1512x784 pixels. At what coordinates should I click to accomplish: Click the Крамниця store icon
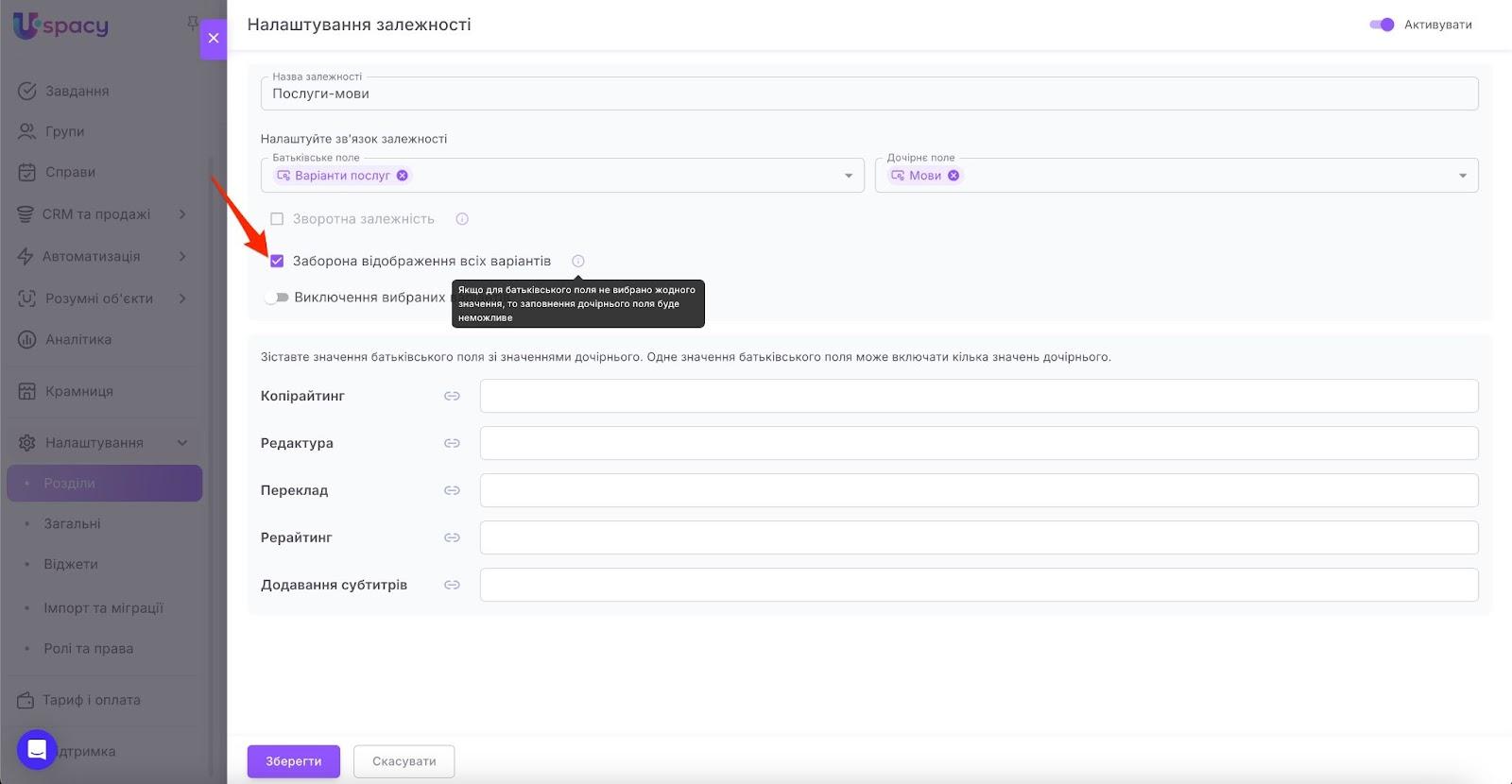pos(27,391)
